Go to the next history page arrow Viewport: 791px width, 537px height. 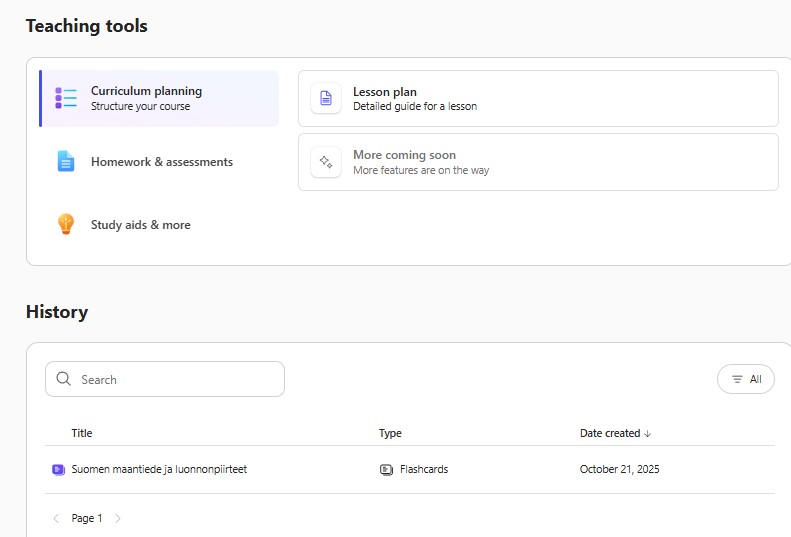pyautogui.click(x=118, y=518)
